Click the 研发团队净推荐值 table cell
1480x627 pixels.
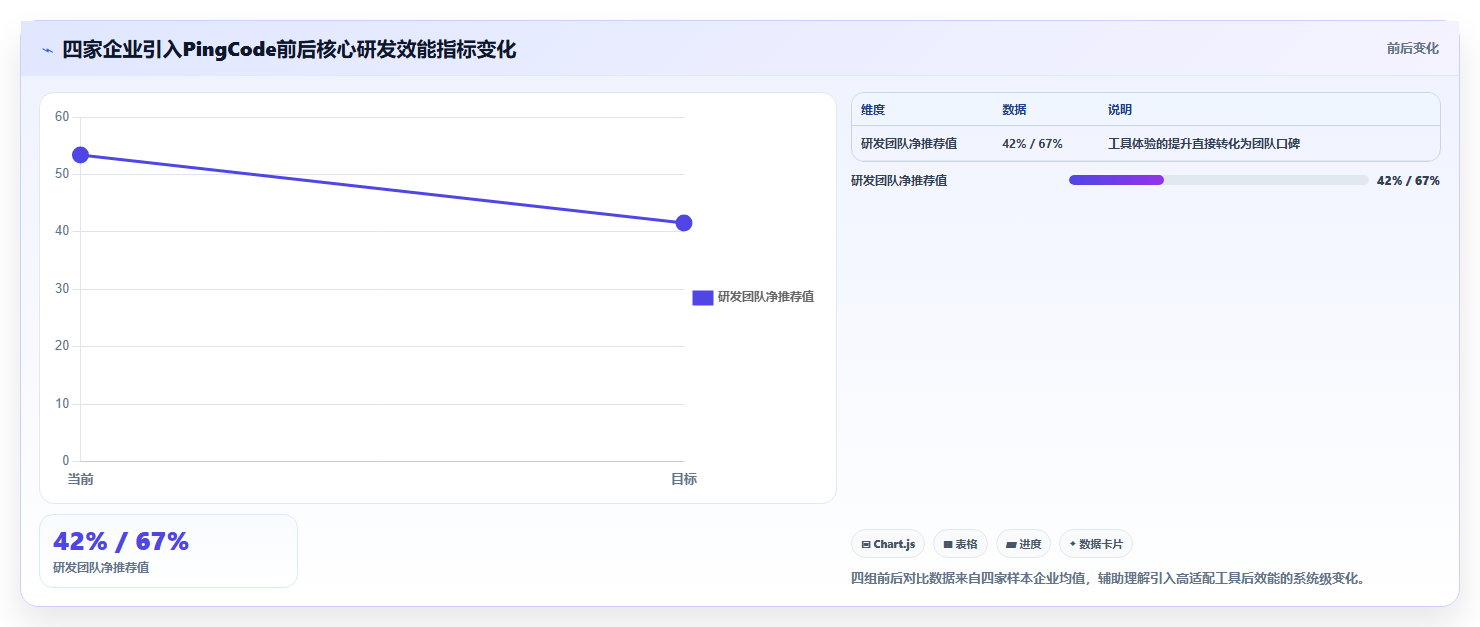[x=909, y=144]
